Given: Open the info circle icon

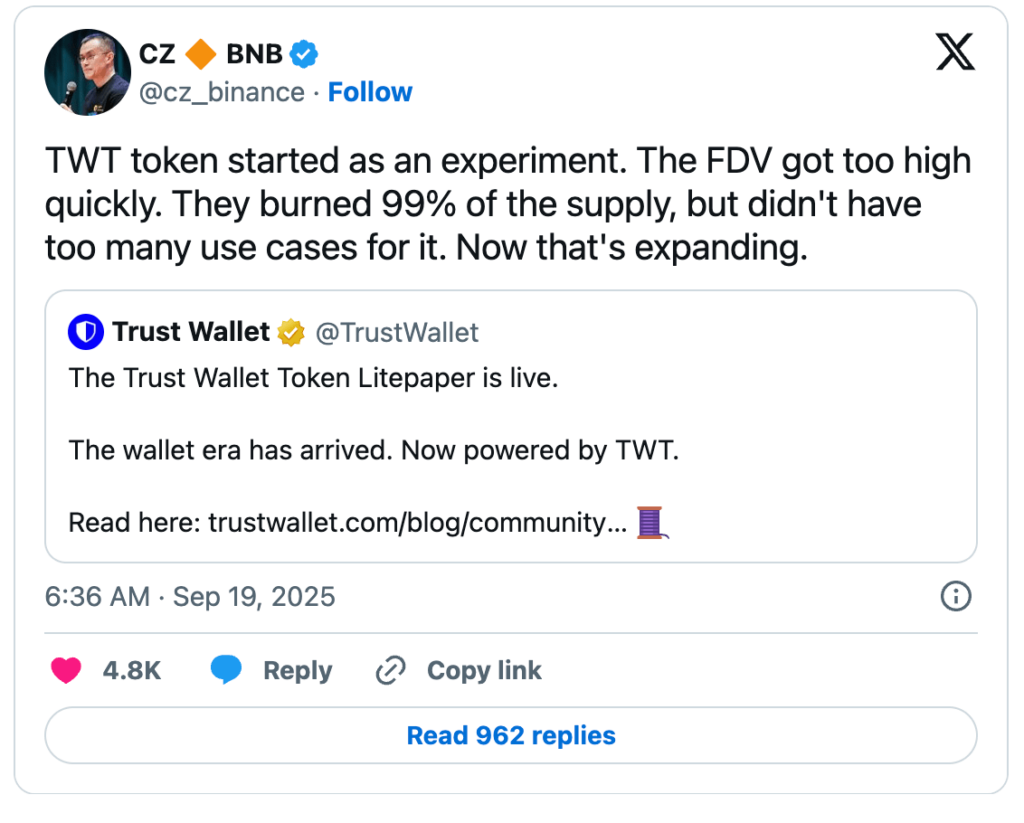Looking at the screenshot, I should [x=956, y=597].
